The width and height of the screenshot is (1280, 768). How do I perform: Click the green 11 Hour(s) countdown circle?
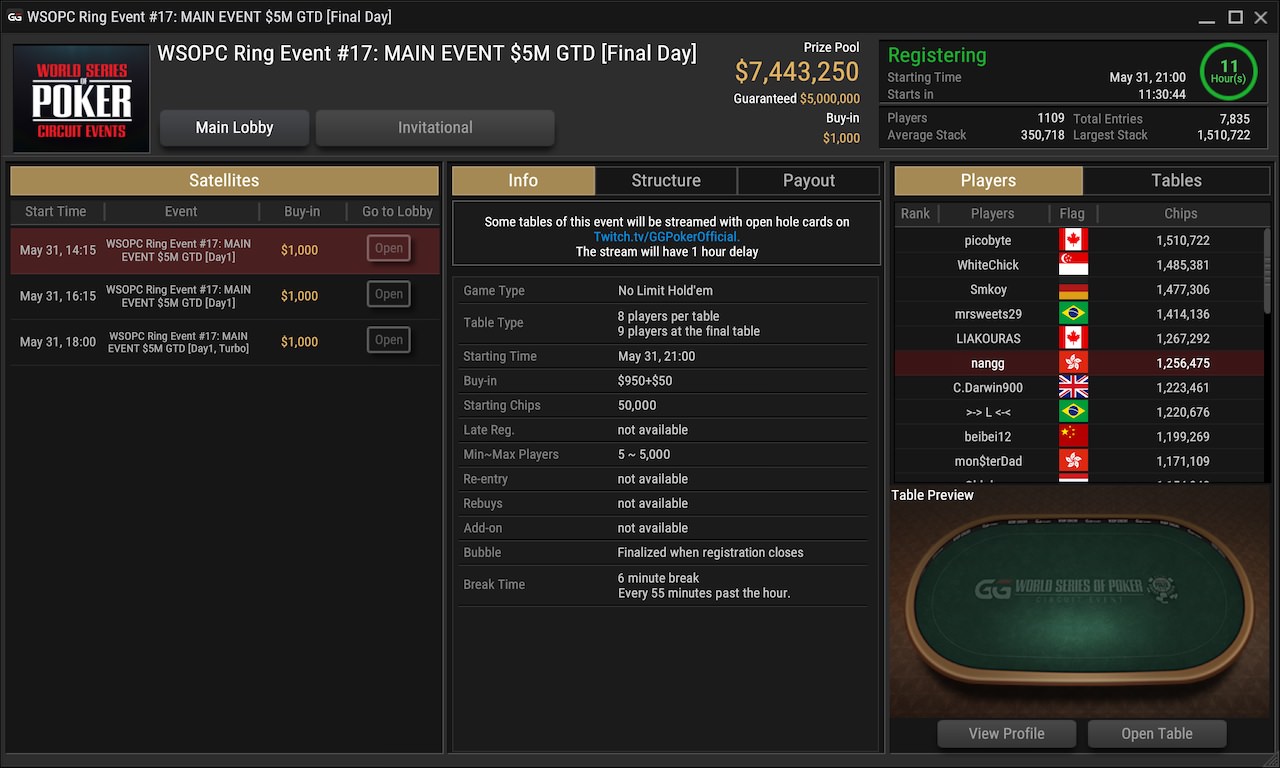pyautogui.click(x=1228, y=72)
